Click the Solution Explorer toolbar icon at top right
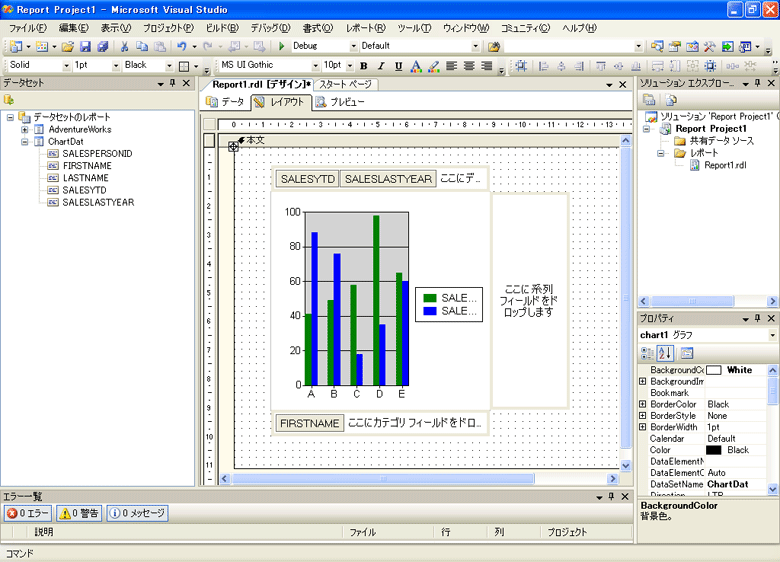780x562 pixels. click(x=657, y=46)
